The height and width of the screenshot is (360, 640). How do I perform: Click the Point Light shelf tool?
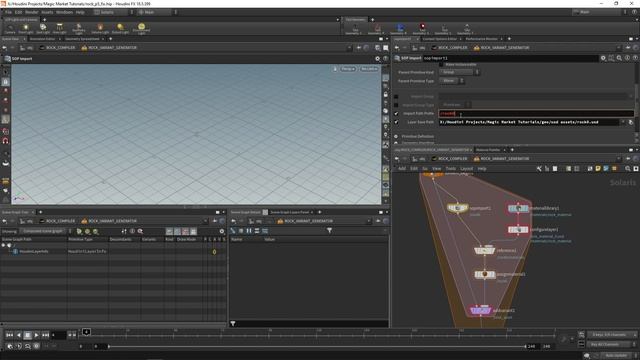26,29
